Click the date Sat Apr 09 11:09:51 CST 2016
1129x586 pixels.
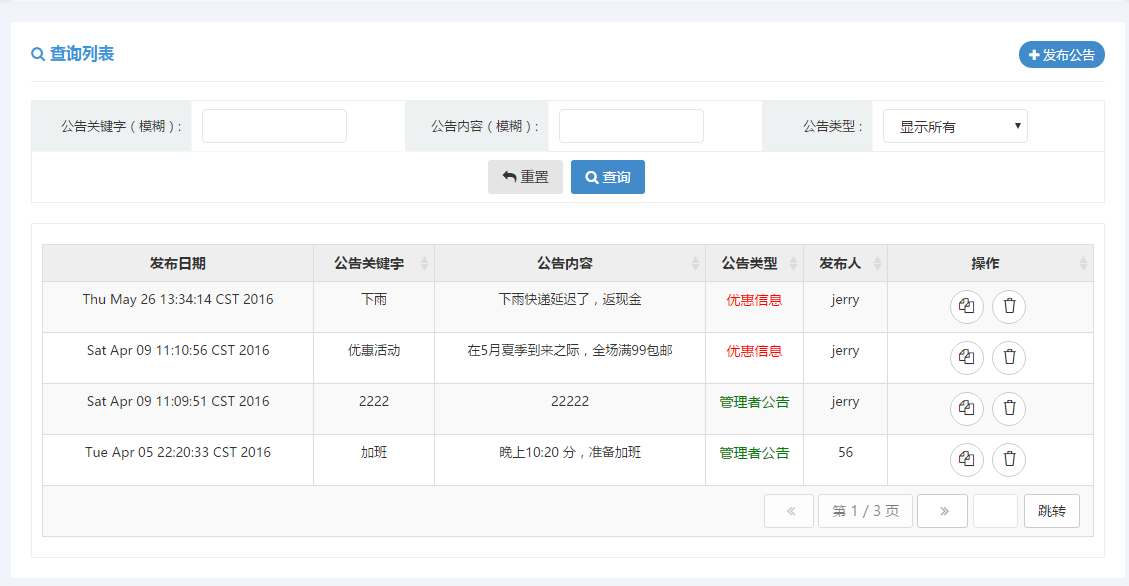(x=178, y=402)
